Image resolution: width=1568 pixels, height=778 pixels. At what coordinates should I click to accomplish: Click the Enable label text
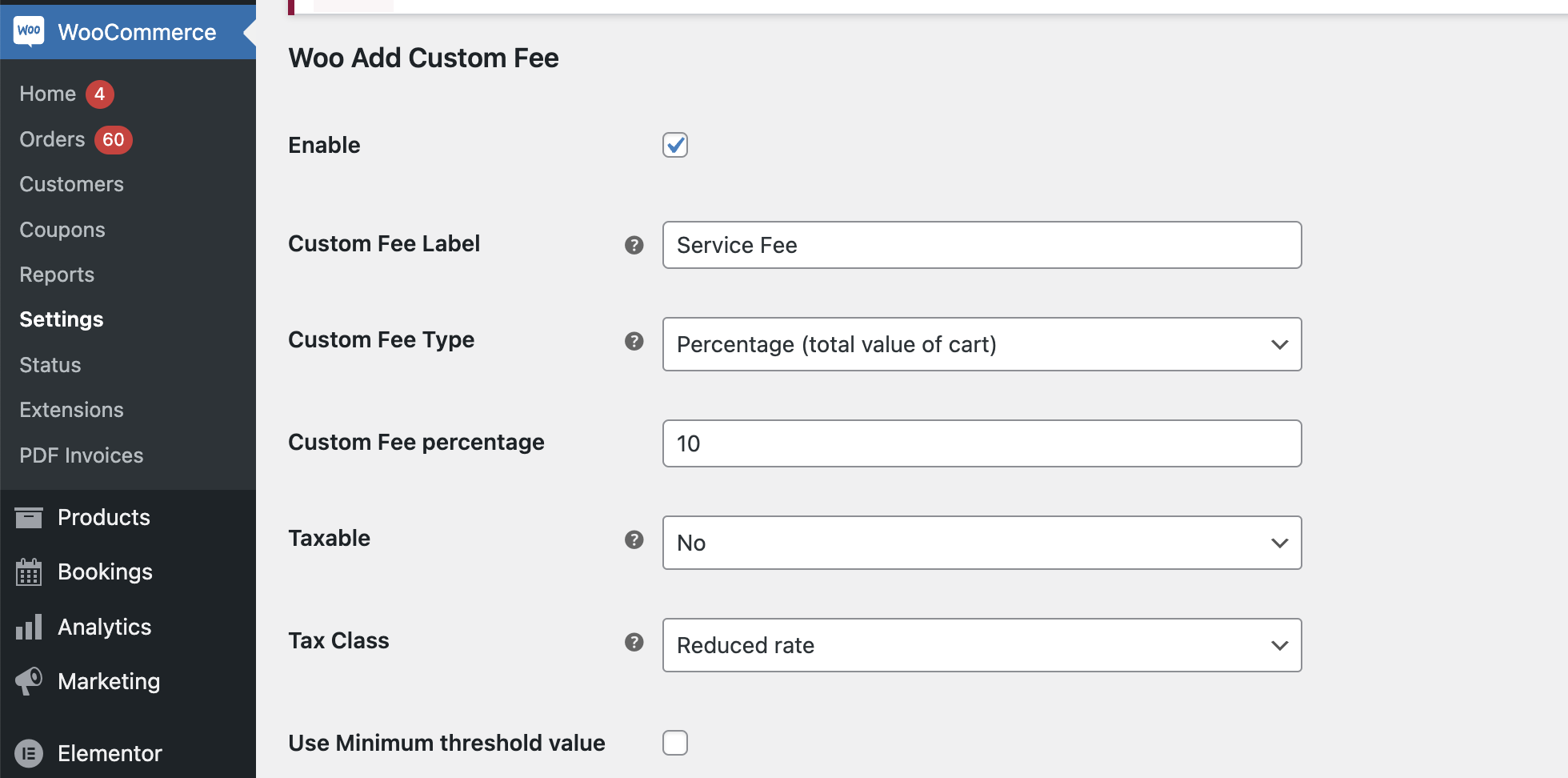coord(324,145)
